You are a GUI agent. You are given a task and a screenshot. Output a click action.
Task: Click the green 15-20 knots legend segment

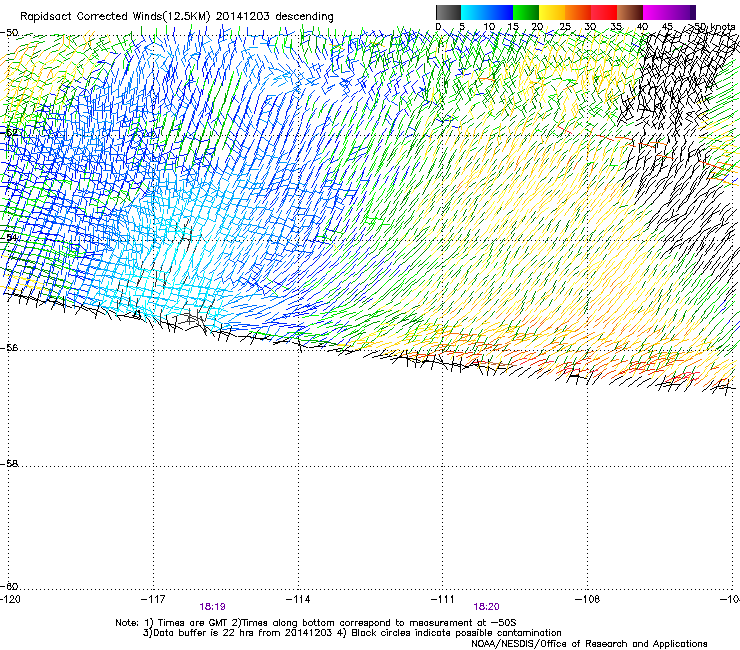pyautogui.click(x=526, y=12)
